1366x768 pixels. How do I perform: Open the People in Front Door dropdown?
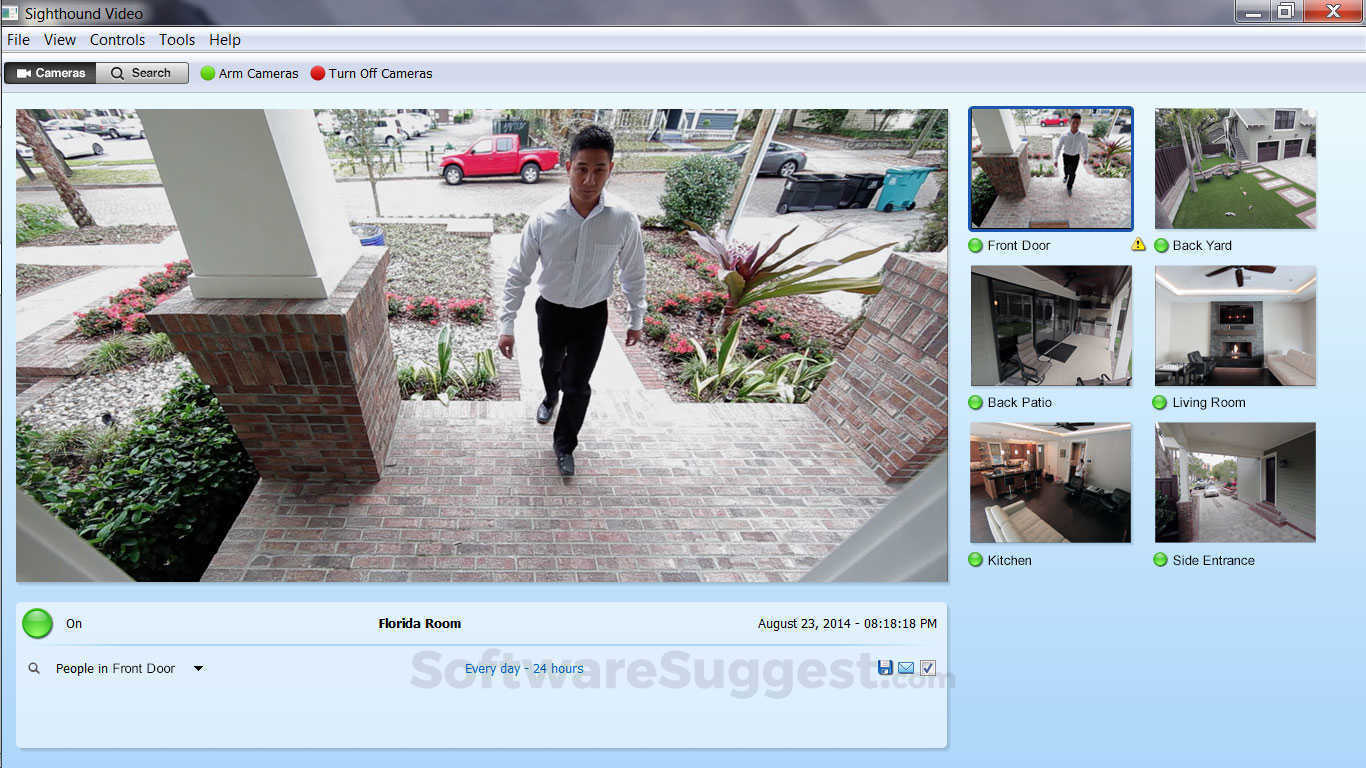pyautogui.click(x=198, y=668)
